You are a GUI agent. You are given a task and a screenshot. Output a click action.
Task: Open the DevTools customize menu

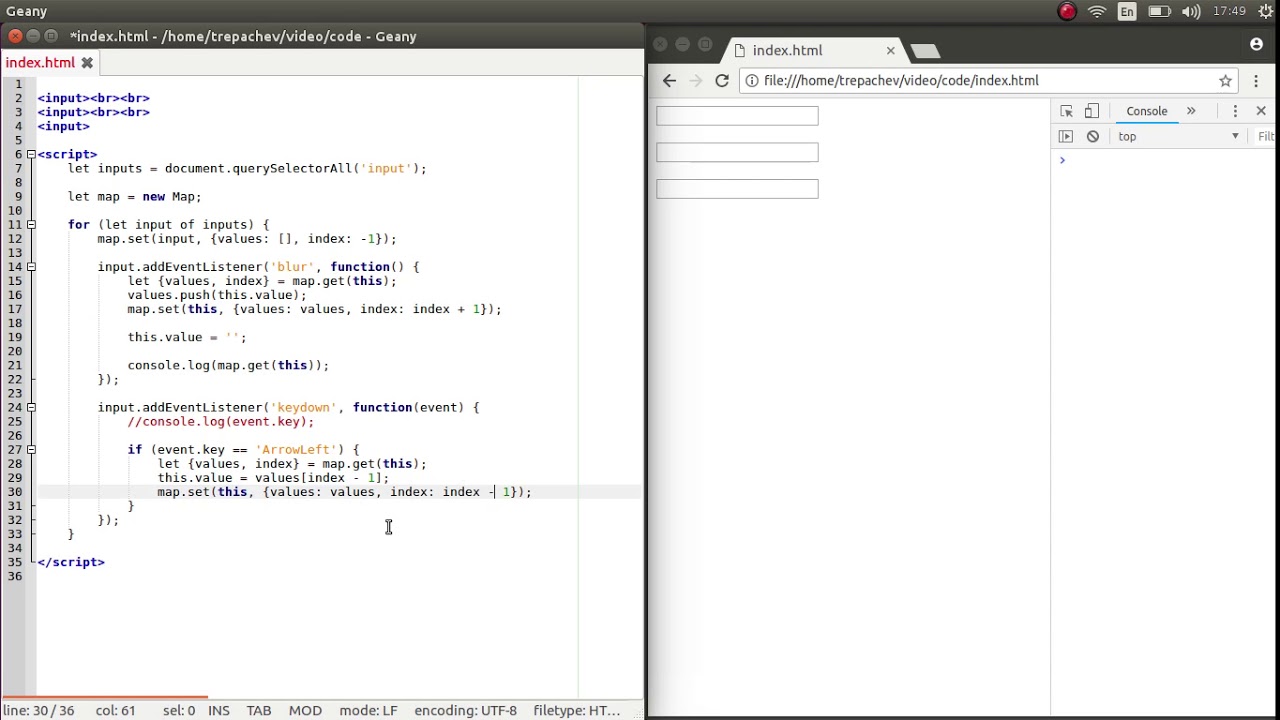coord(1235,111)
